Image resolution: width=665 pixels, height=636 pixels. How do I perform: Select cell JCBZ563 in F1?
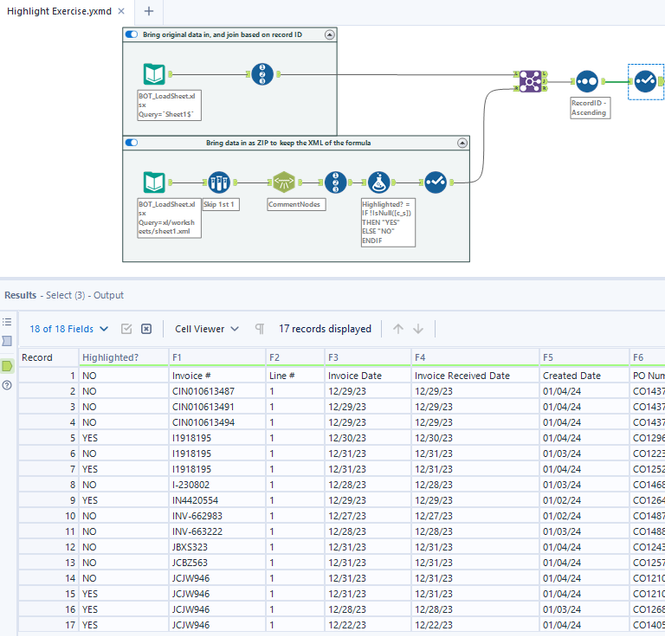[217, 563]
